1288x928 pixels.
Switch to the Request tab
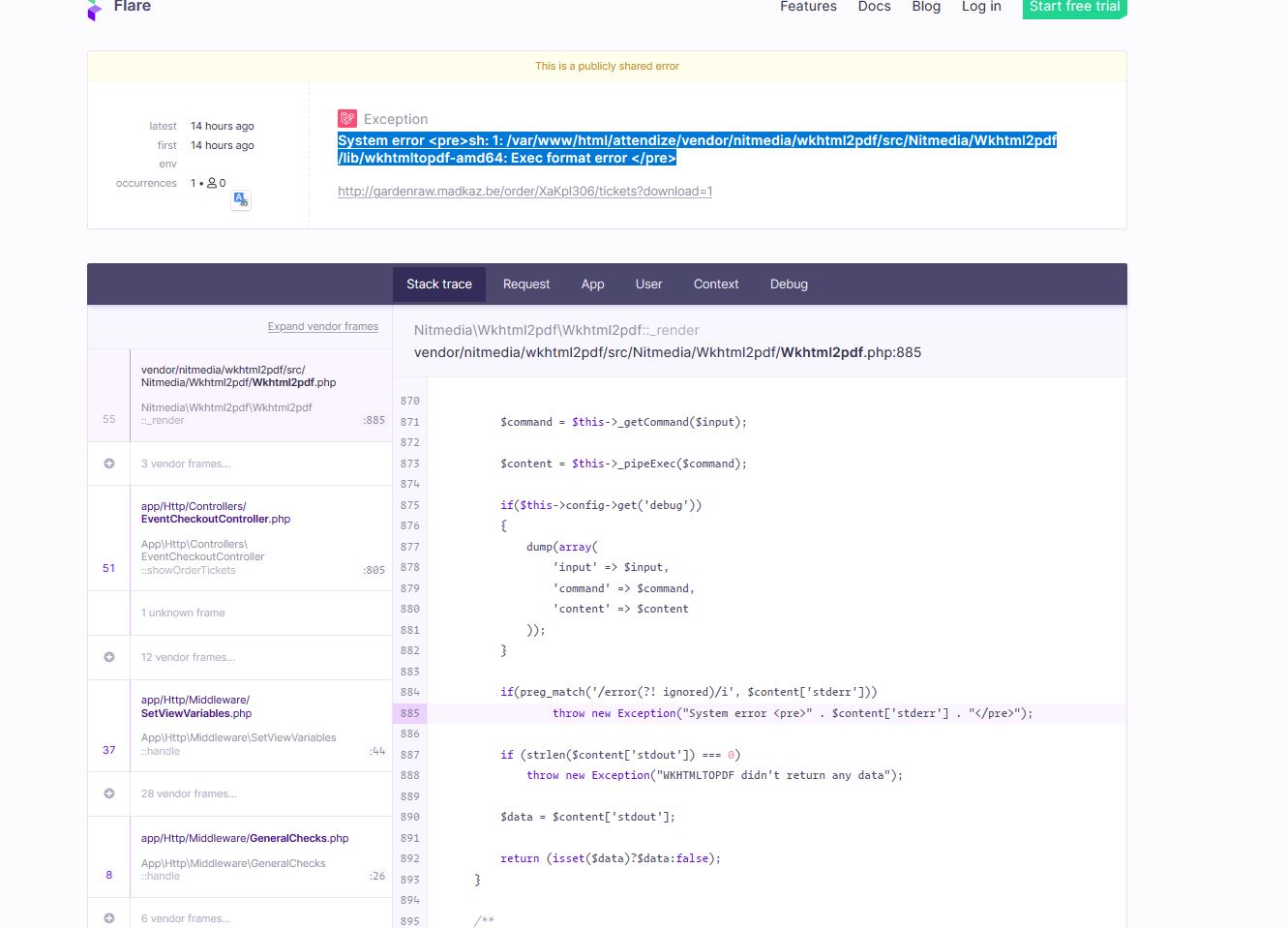[526, 284]
